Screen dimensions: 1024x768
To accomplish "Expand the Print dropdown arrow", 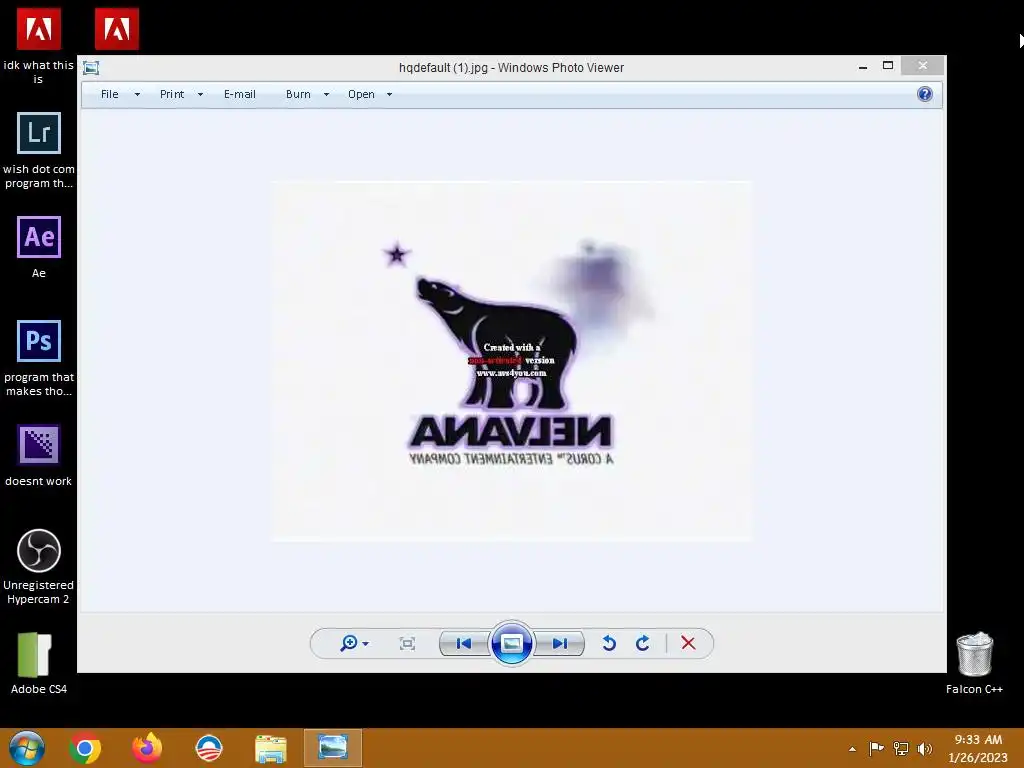I will point(200,95).
